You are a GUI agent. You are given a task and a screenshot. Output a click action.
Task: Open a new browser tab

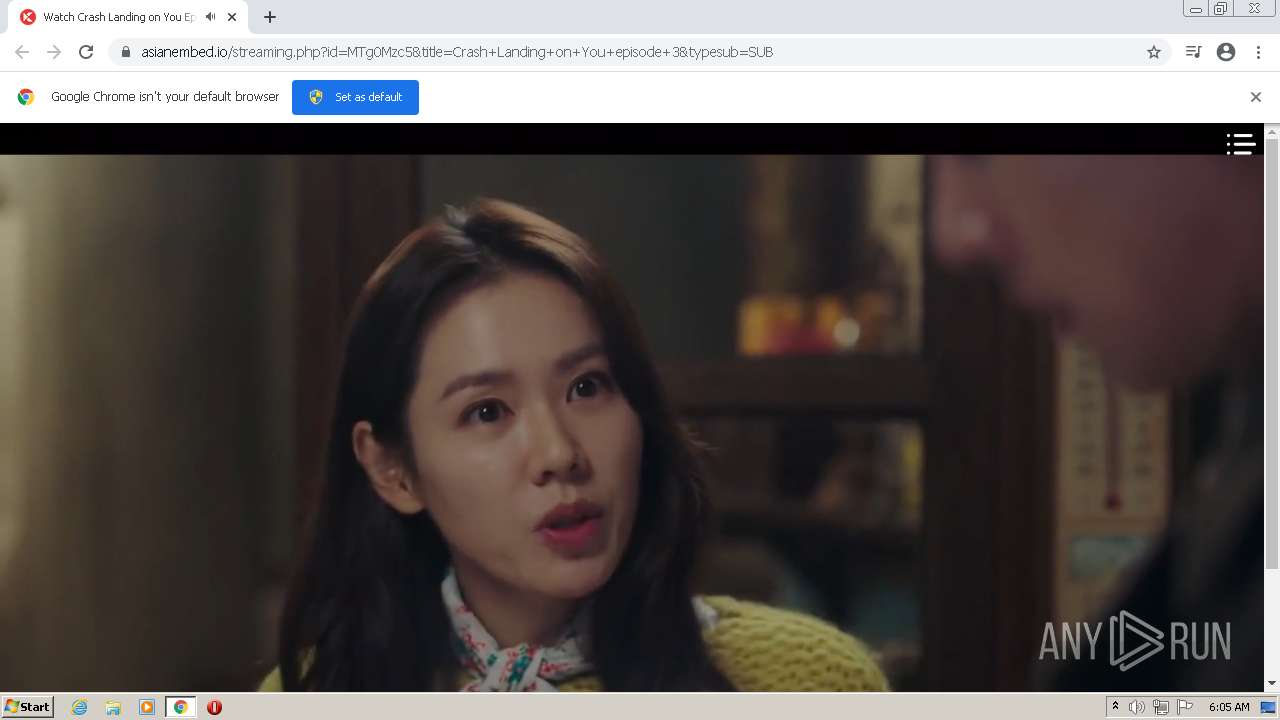coord(270,17)
